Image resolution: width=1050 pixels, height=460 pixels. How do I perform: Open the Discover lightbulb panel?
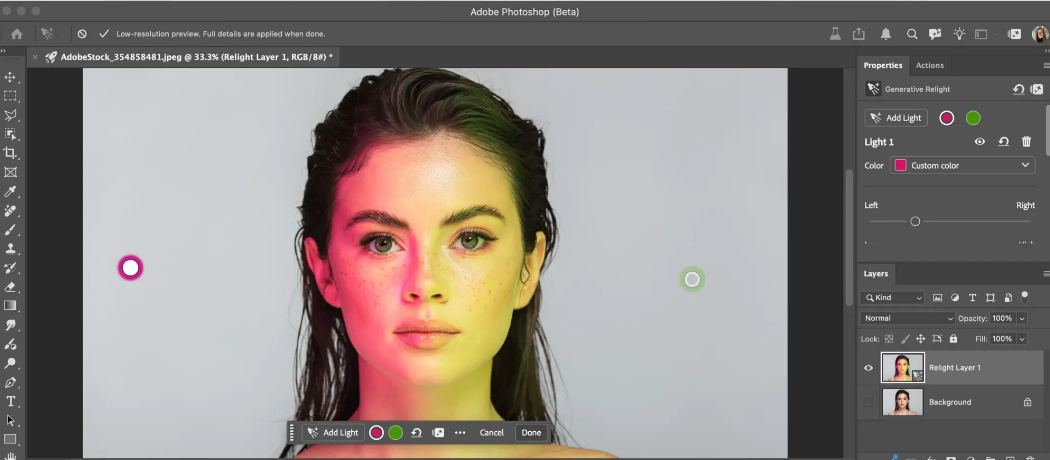point(960,33)
